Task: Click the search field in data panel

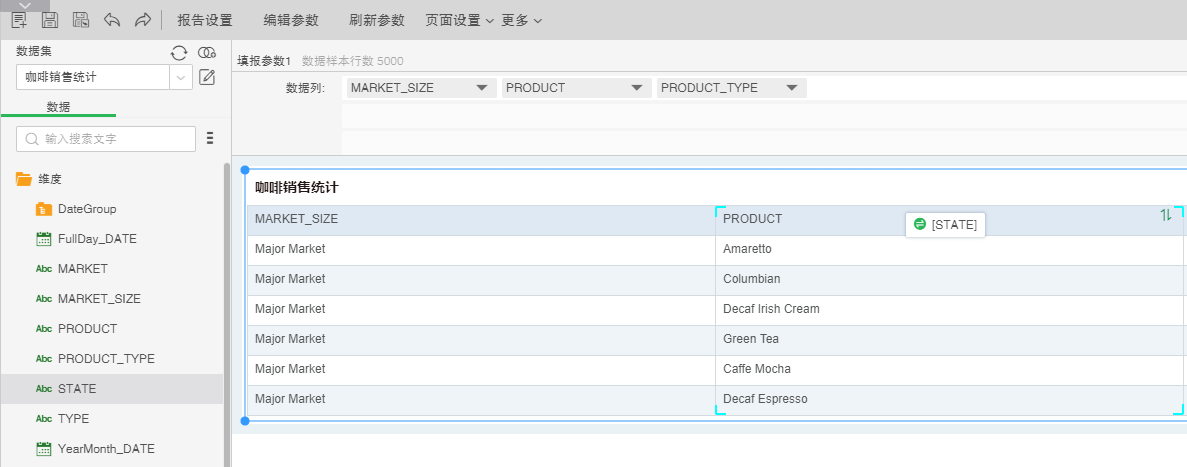Action: click(106, 138)
